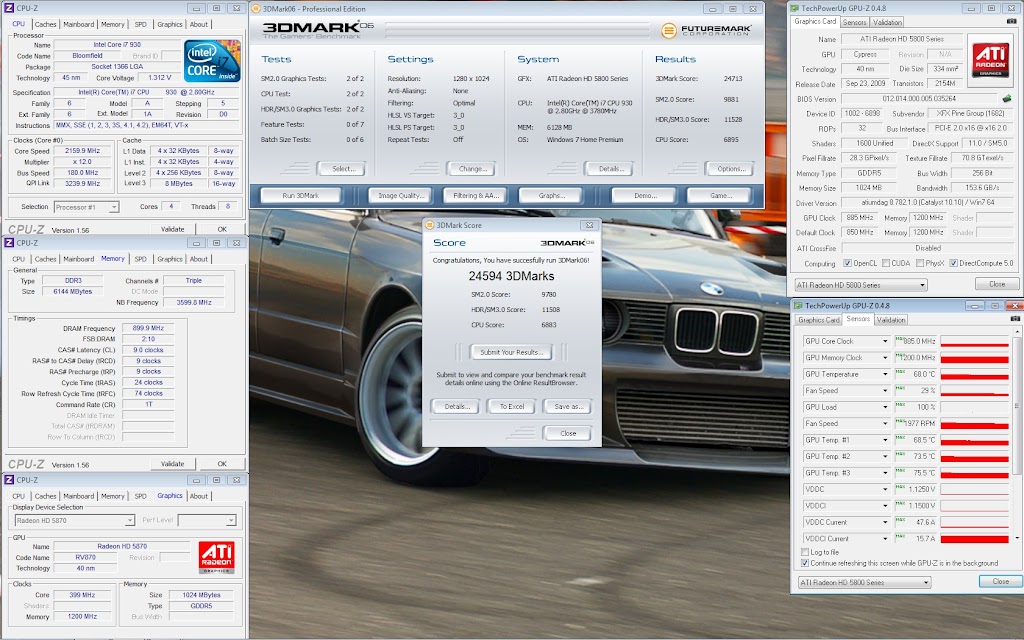Click the Intel Core i7 logo in CPU-Z

click(212, 61)
